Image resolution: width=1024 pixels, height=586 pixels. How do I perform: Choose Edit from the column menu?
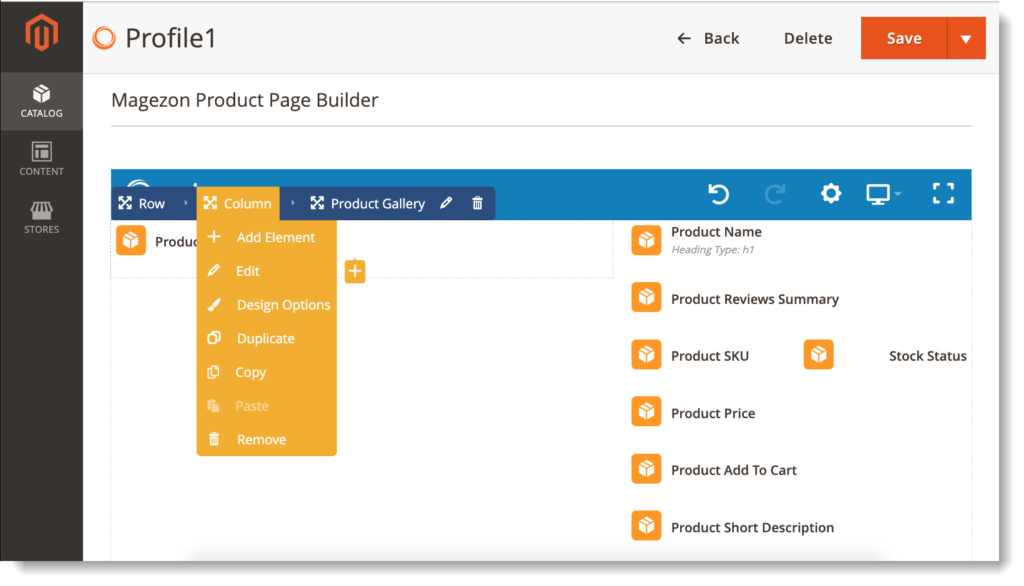click(x=266, y=271)
